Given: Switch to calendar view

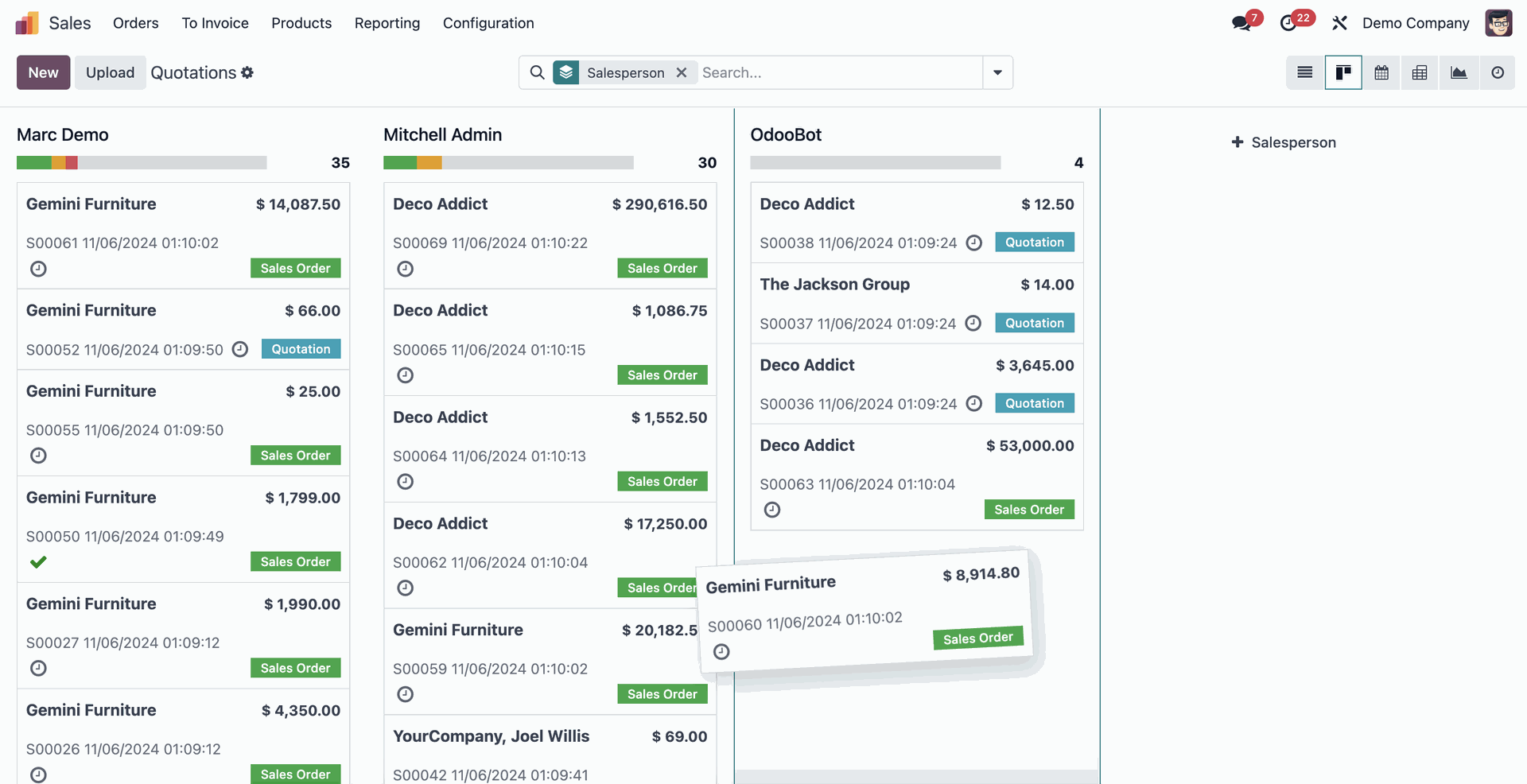Looking at the screenshot, I should 1381,72.
